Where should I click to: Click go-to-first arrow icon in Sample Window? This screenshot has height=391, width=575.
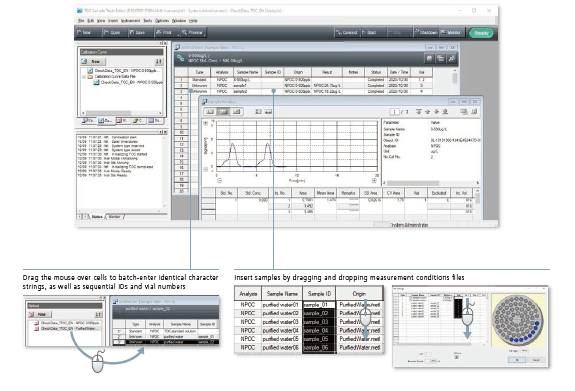click(x=418, y=112)
